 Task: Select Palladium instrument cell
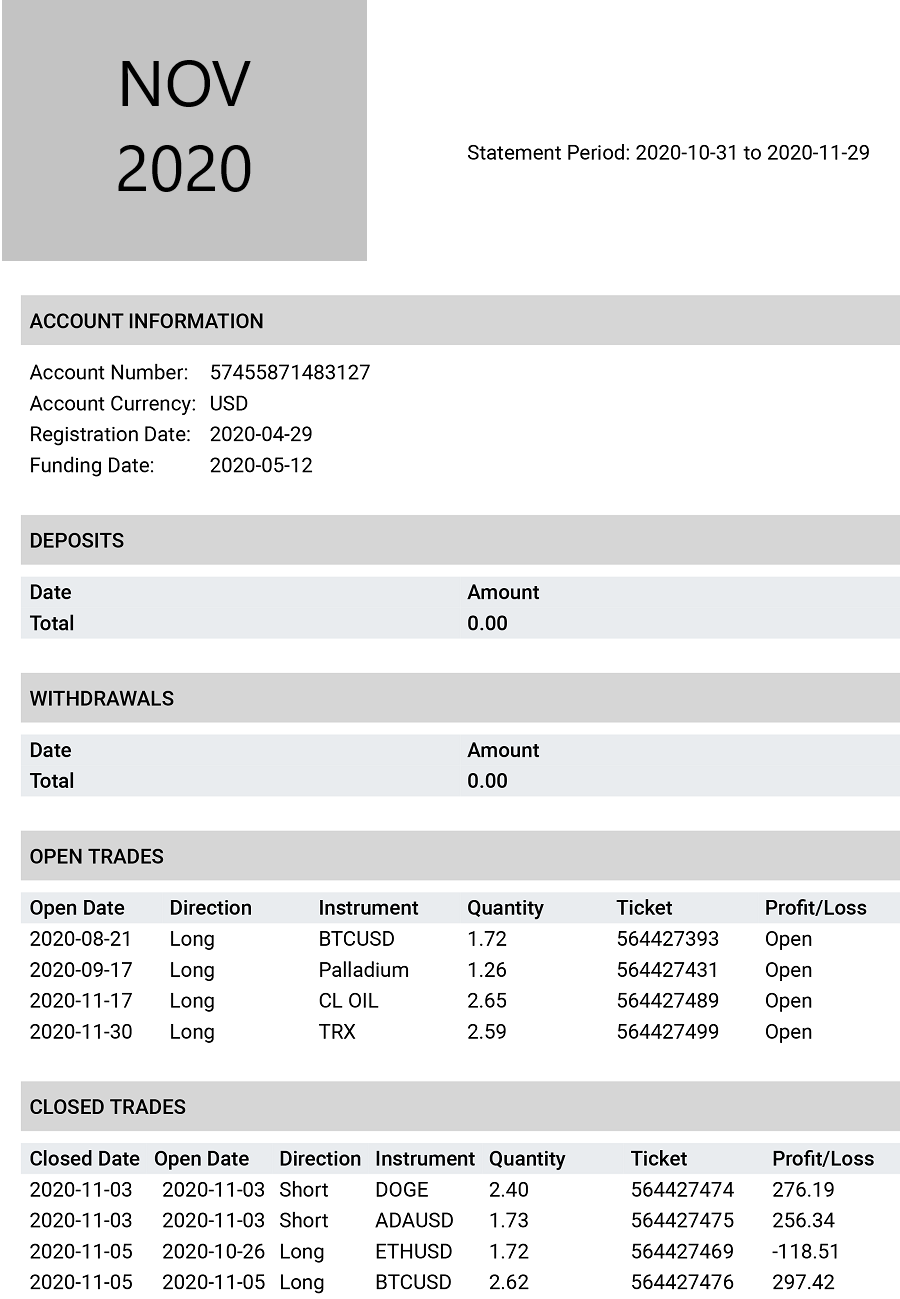coord(364,970)
